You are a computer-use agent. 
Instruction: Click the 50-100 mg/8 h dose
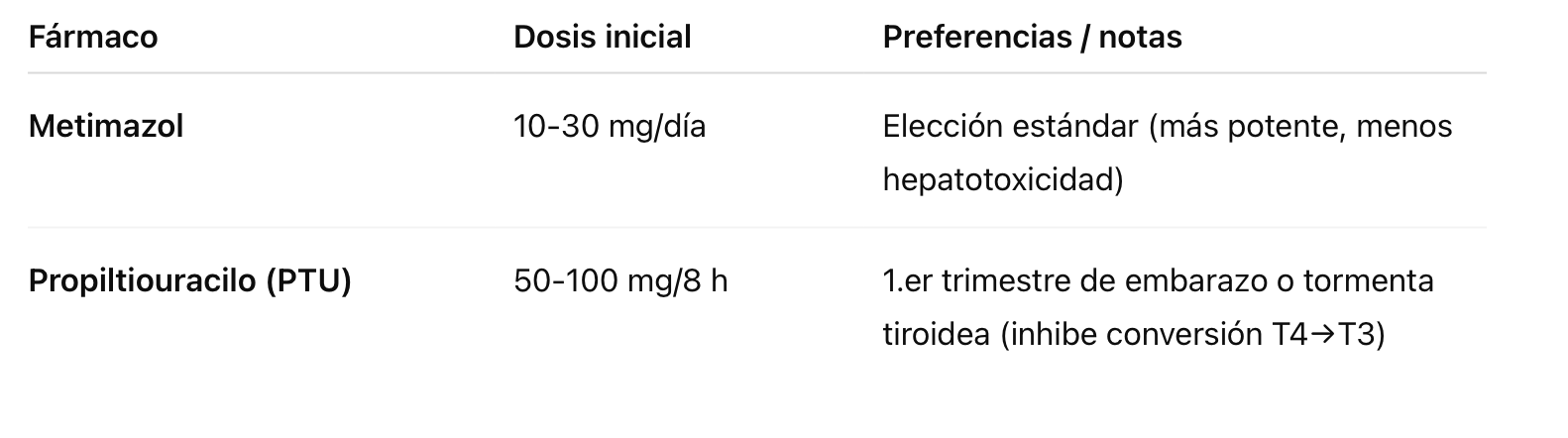click(x=620, y=281)
